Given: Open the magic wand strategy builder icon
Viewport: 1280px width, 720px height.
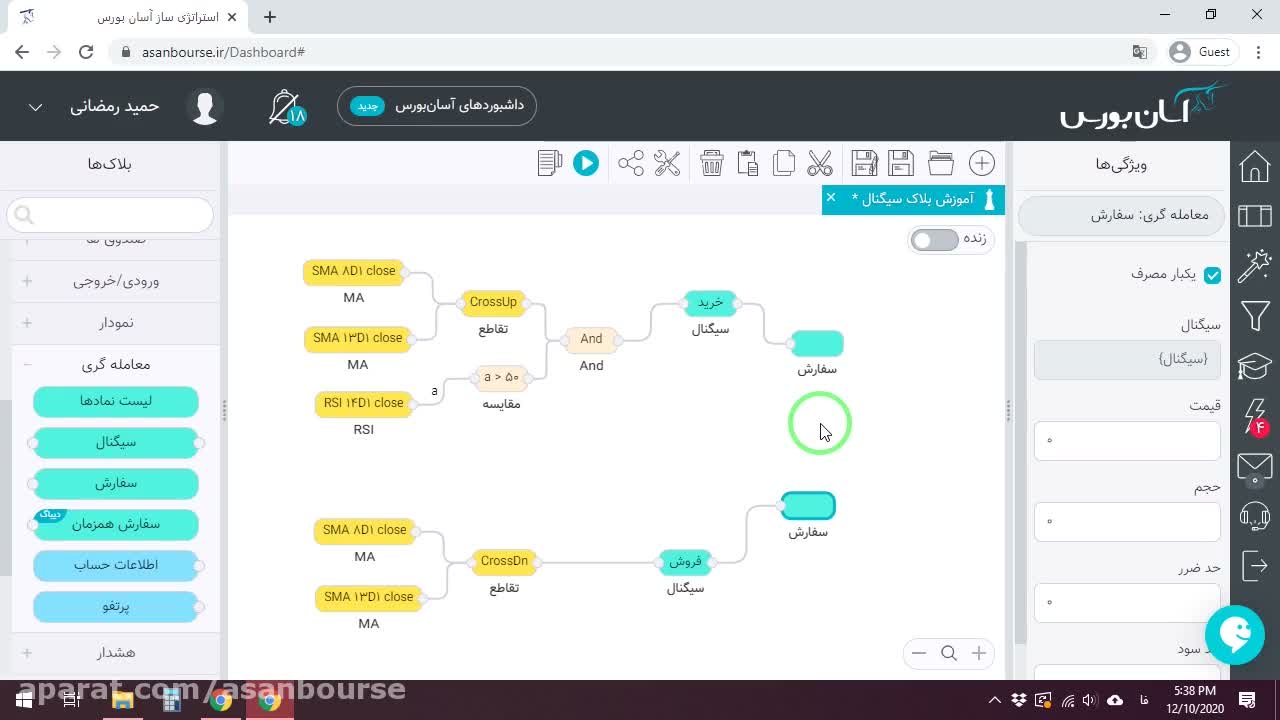Looking at the screenshot, I should click(1255, 266).
